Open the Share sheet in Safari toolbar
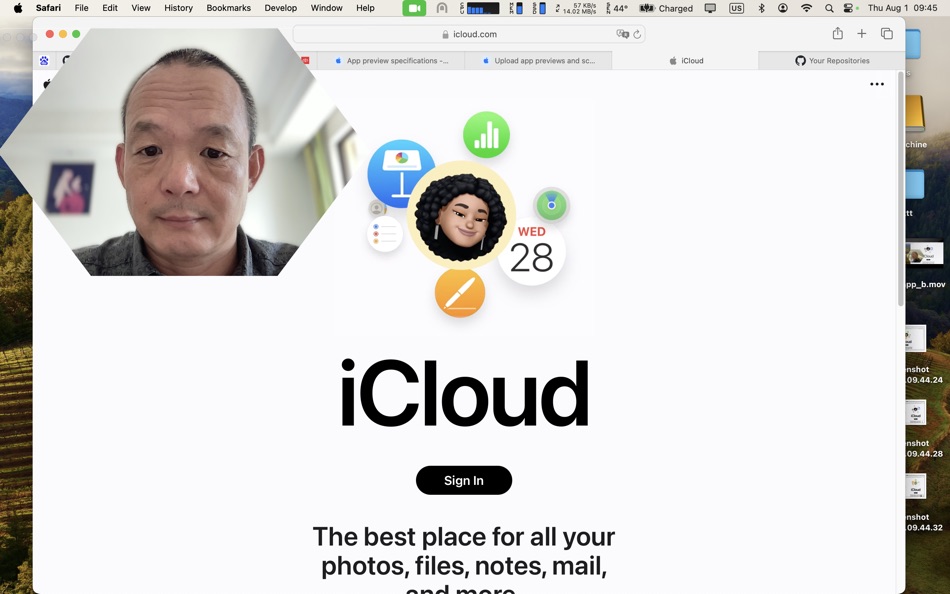The height and width of the screenshot is (594, 950). click(837, 33)
